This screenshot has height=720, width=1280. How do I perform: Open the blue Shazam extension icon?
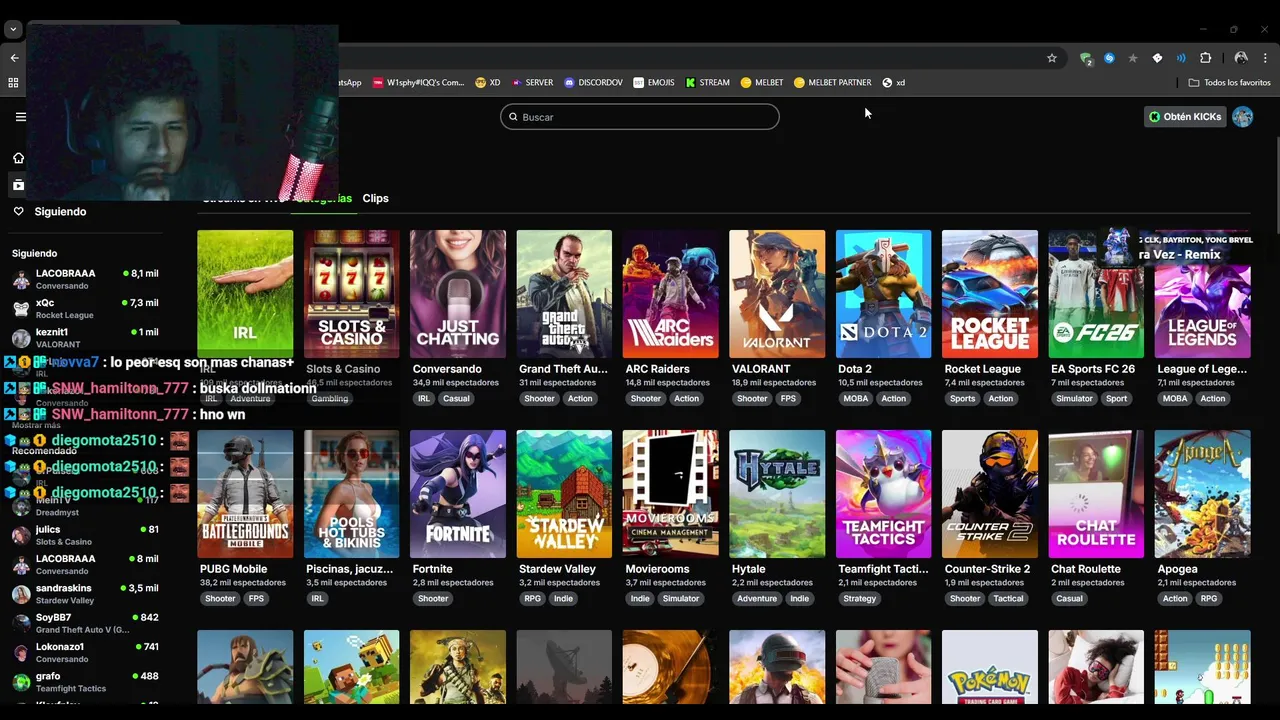tap(1109, 58)
